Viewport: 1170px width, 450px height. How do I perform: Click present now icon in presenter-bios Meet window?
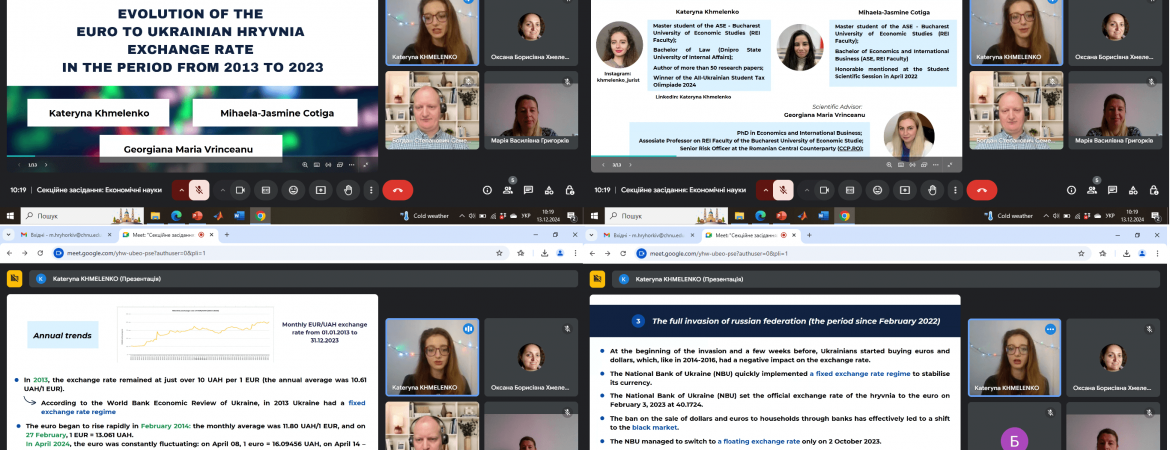[905, 190]
